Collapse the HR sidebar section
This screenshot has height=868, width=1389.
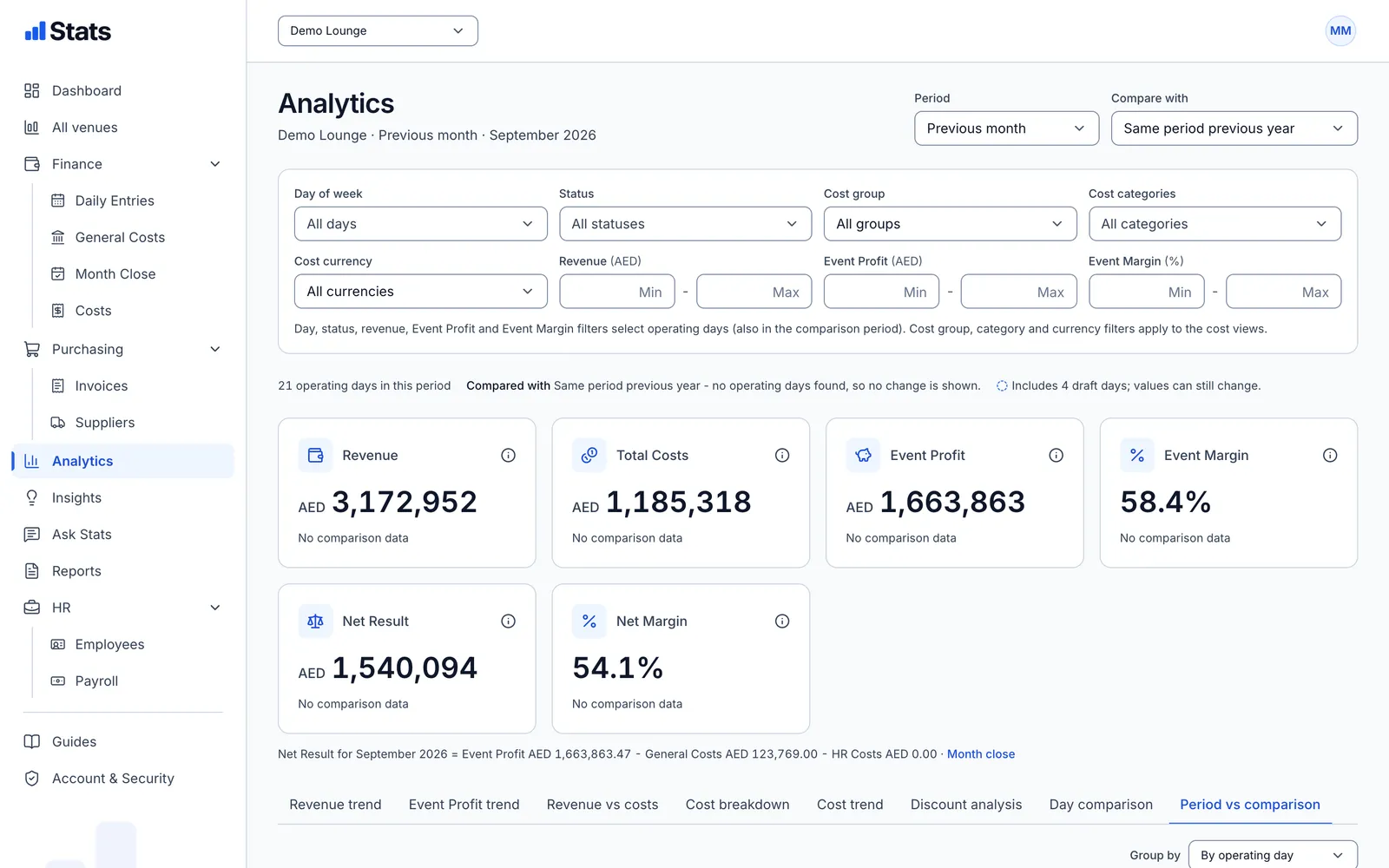[x=215, y=608]
